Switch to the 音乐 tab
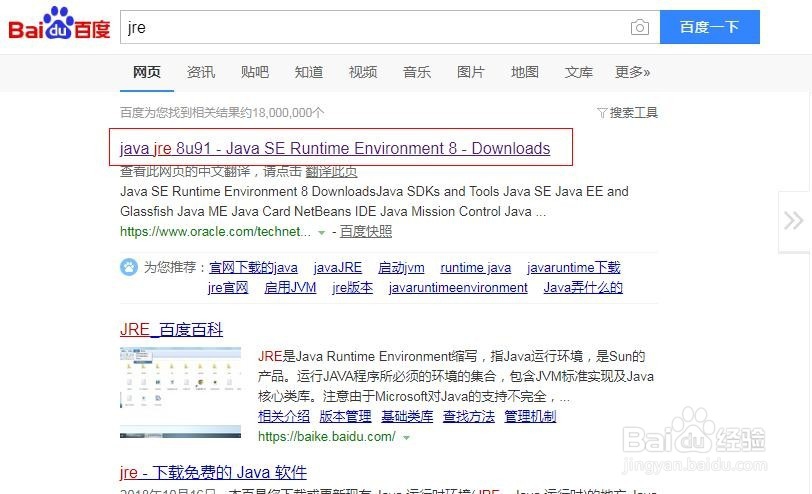 417,72
